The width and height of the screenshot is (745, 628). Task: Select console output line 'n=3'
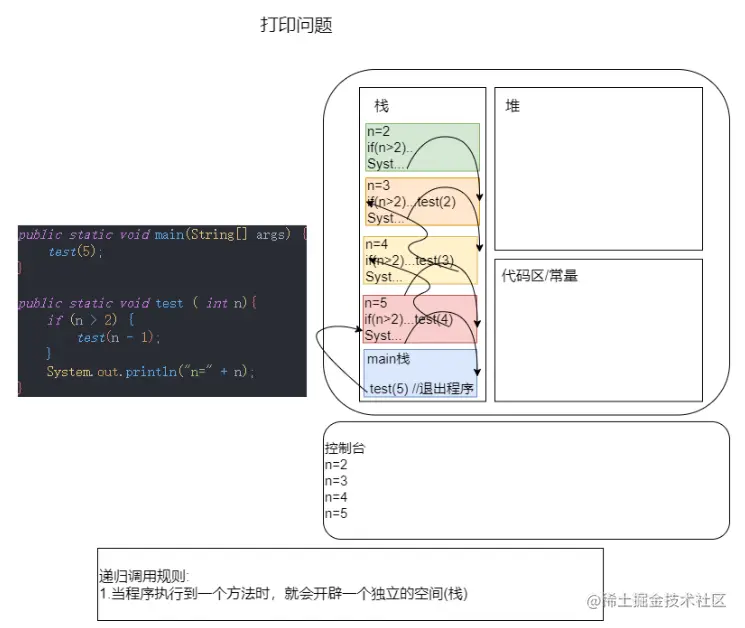[336, 481]
